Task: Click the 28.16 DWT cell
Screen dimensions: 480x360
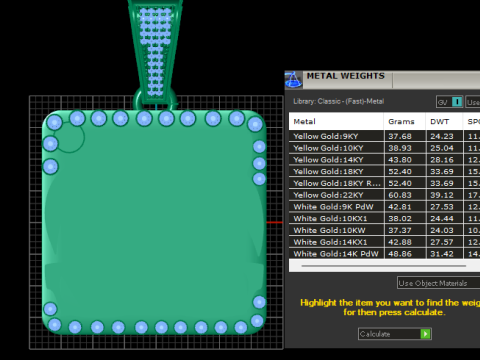Action: (444, 159)
